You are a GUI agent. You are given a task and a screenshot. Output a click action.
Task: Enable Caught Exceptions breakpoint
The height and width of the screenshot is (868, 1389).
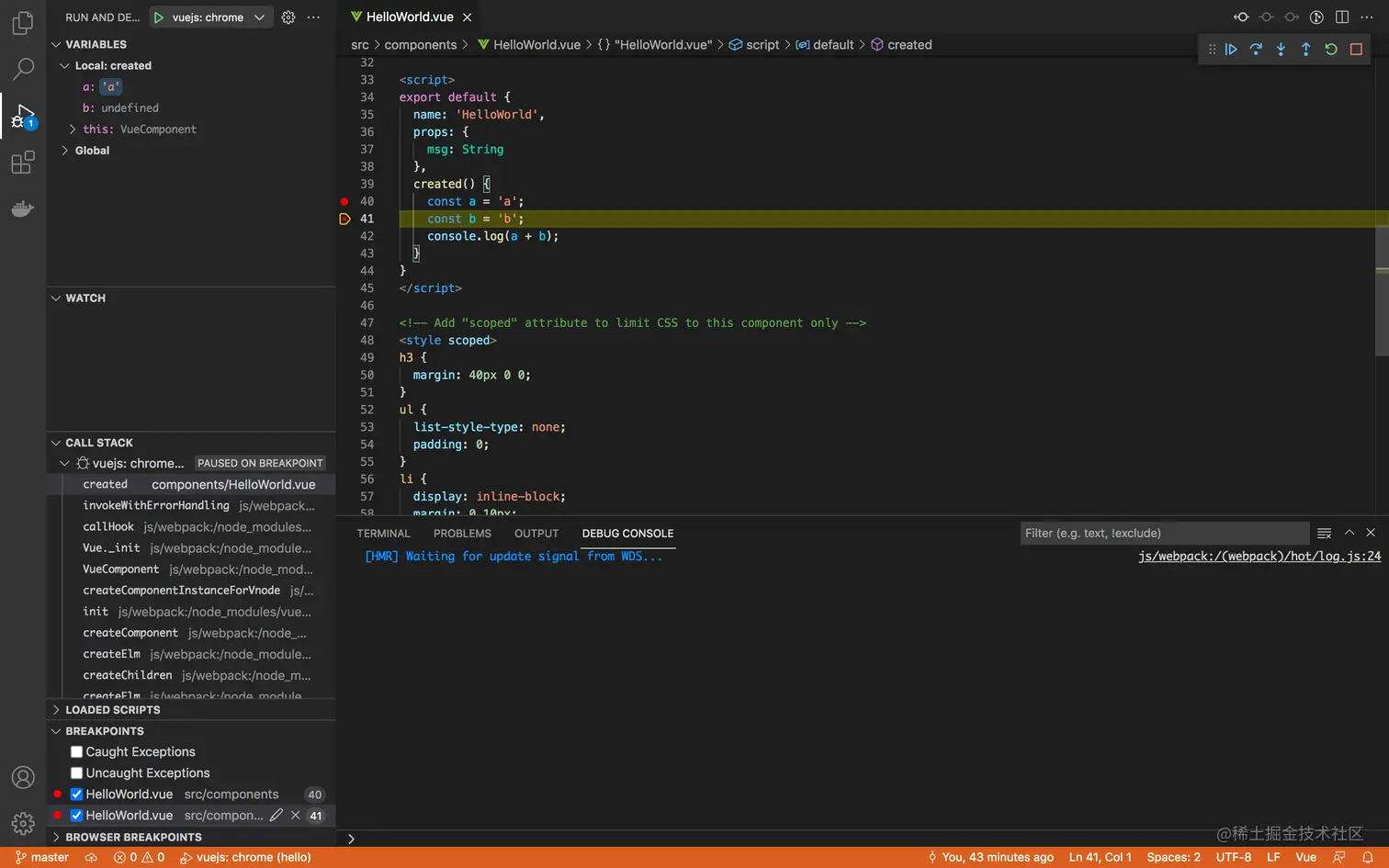77,752
